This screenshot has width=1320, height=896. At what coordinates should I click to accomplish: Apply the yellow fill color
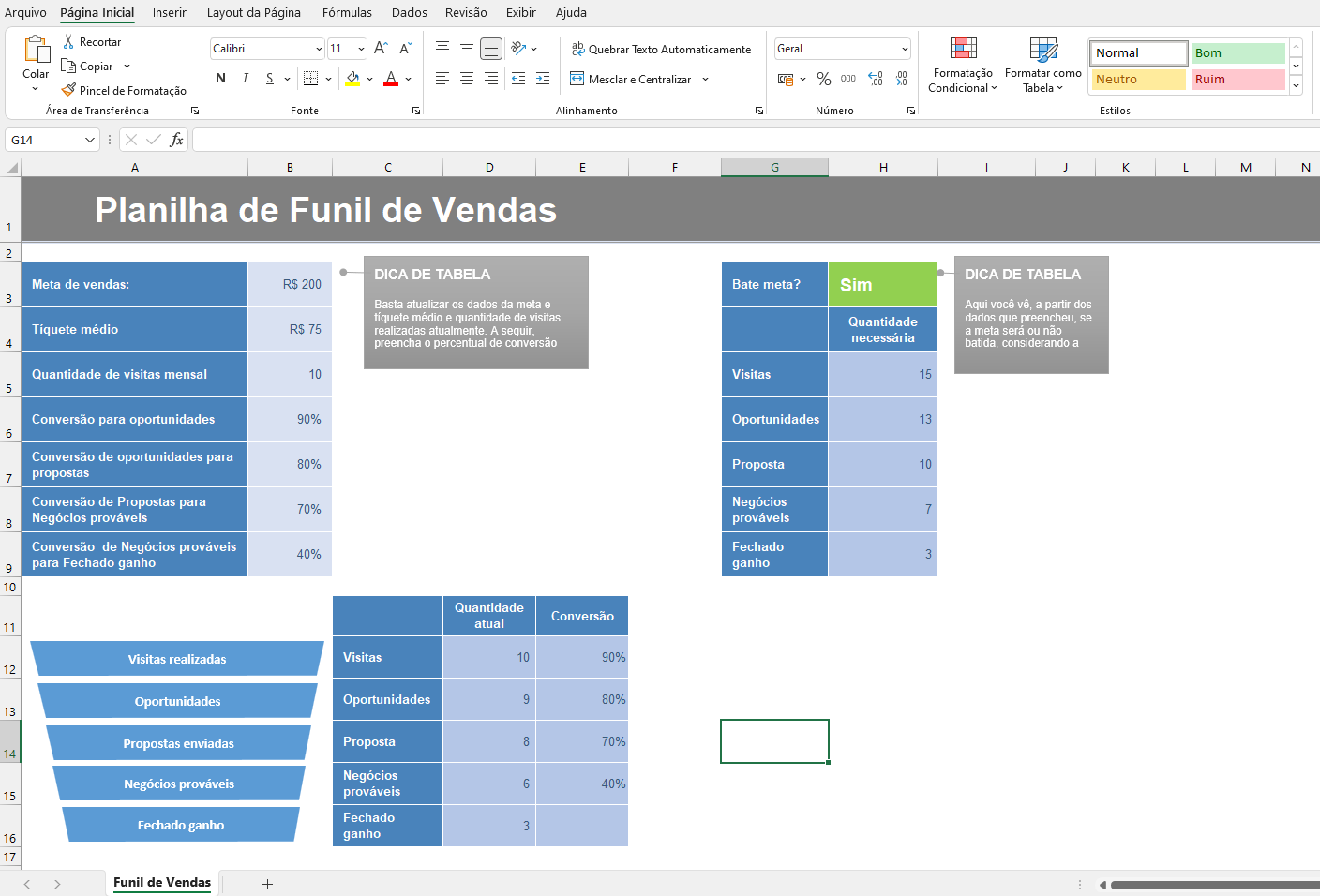pos(352,79)
